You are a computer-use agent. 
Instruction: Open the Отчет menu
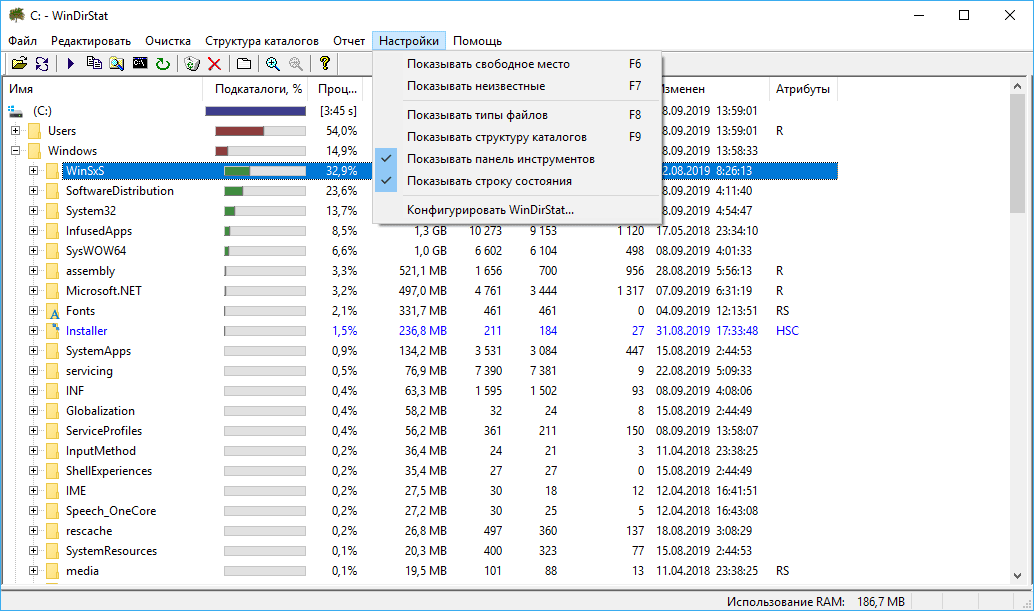[x=349, y=41]
